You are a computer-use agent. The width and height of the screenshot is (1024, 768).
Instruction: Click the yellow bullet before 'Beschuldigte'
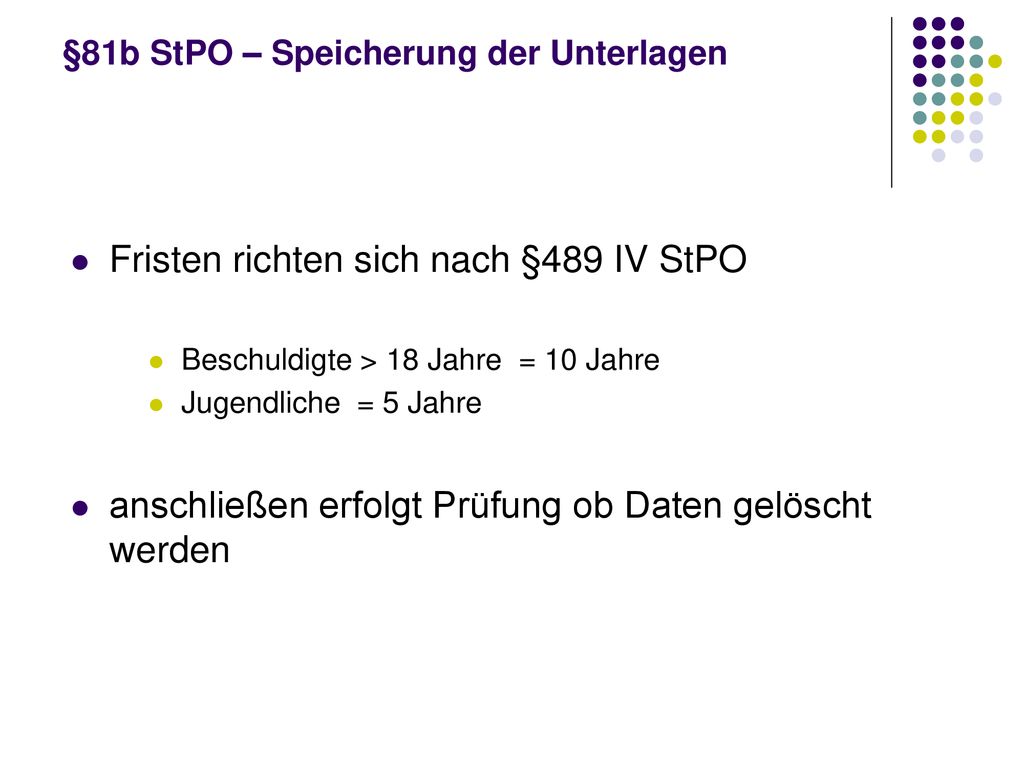[x=156, y=361]
